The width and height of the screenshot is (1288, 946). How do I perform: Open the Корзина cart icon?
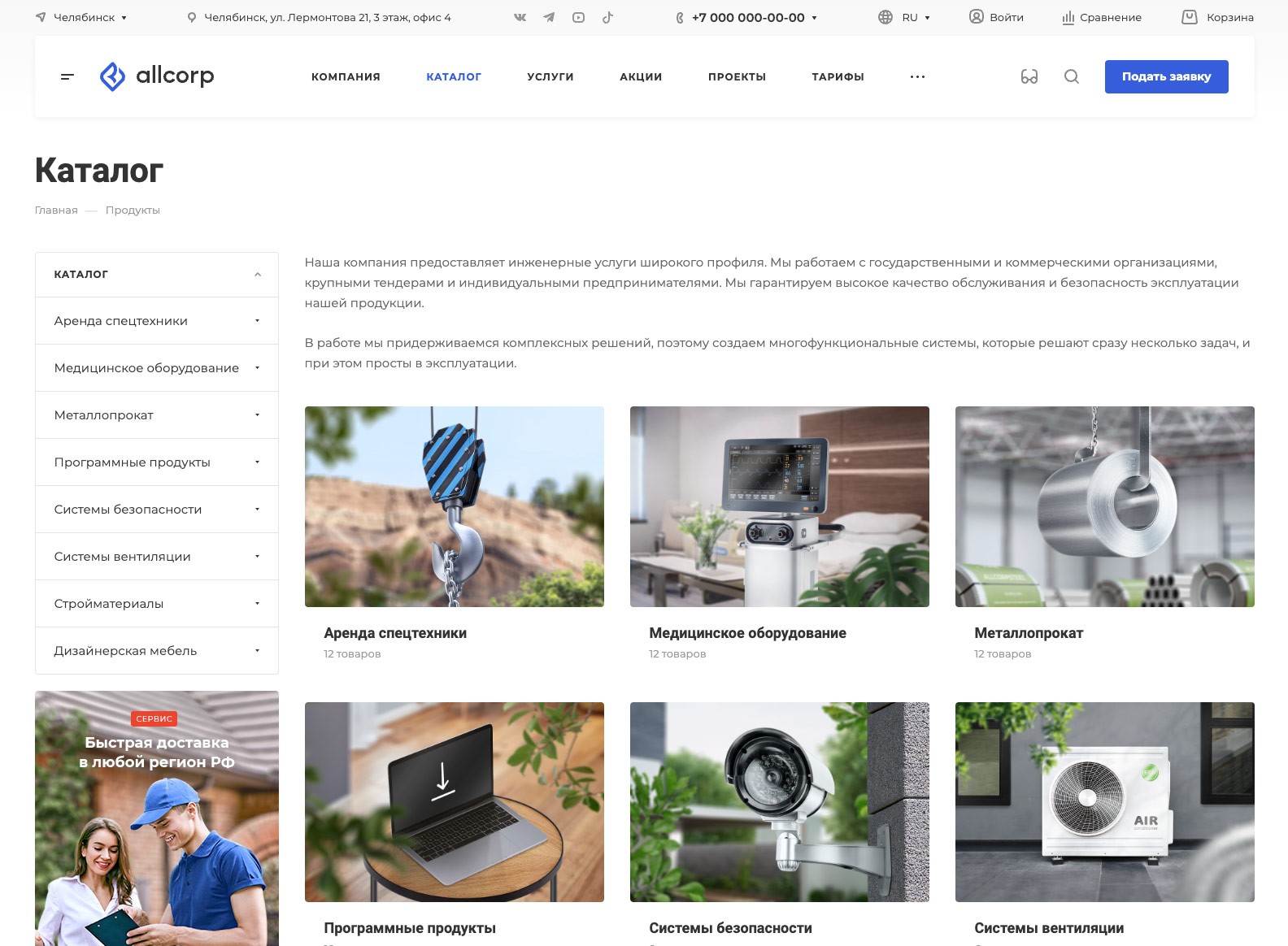(x=1189, y=17)
